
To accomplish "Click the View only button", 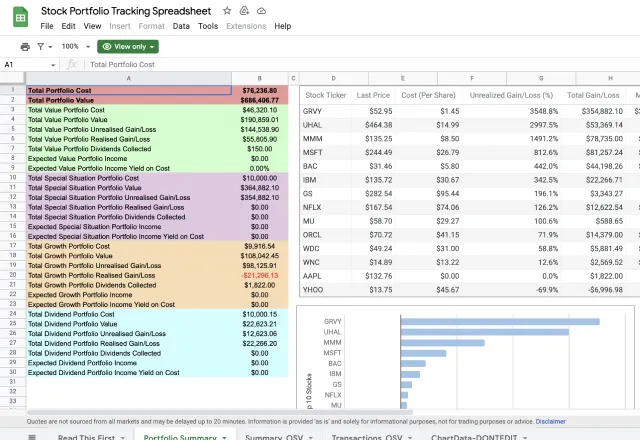I will point(128,47).
